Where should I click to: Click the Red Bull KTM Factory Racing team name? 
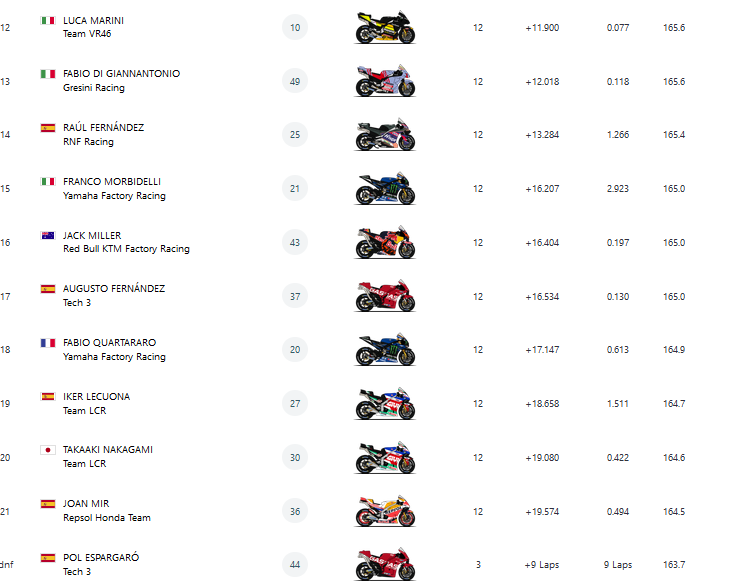pos(126,249)
